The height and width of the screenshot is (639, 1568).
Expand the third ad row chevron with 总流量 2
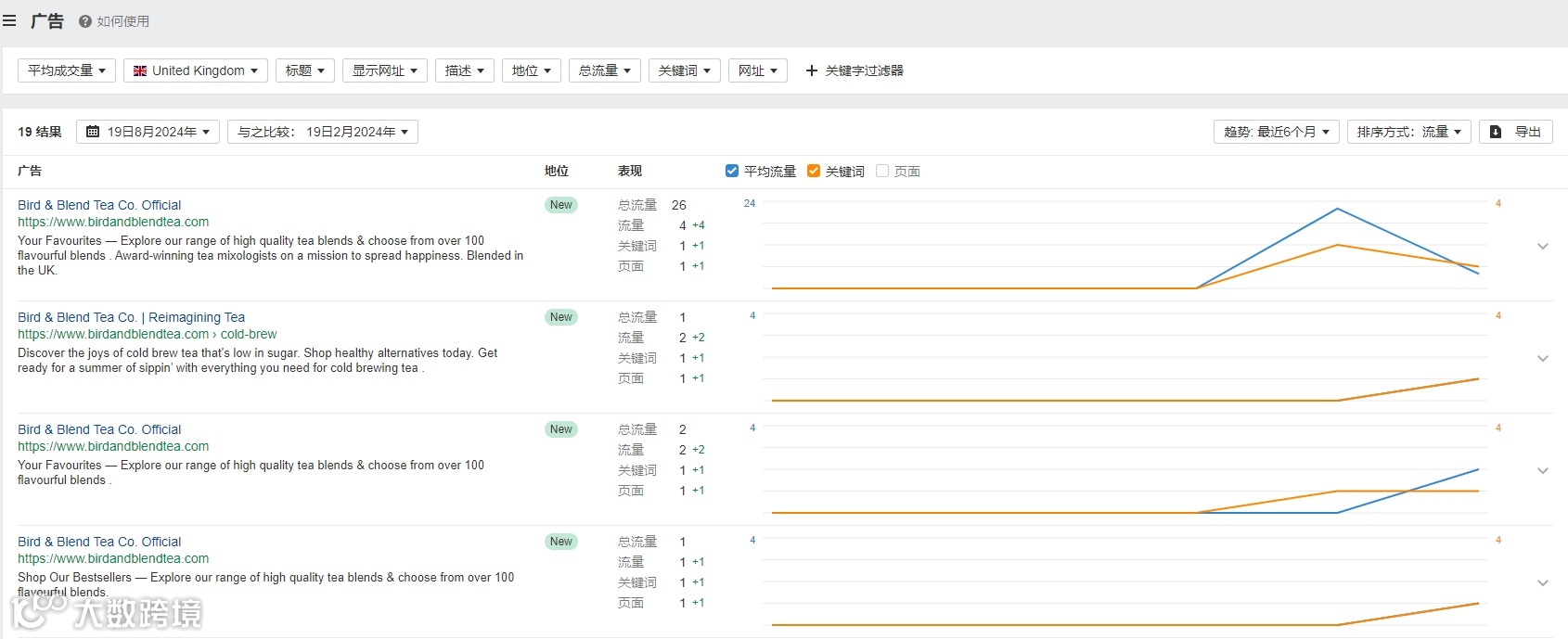[x=1543, y=470]
